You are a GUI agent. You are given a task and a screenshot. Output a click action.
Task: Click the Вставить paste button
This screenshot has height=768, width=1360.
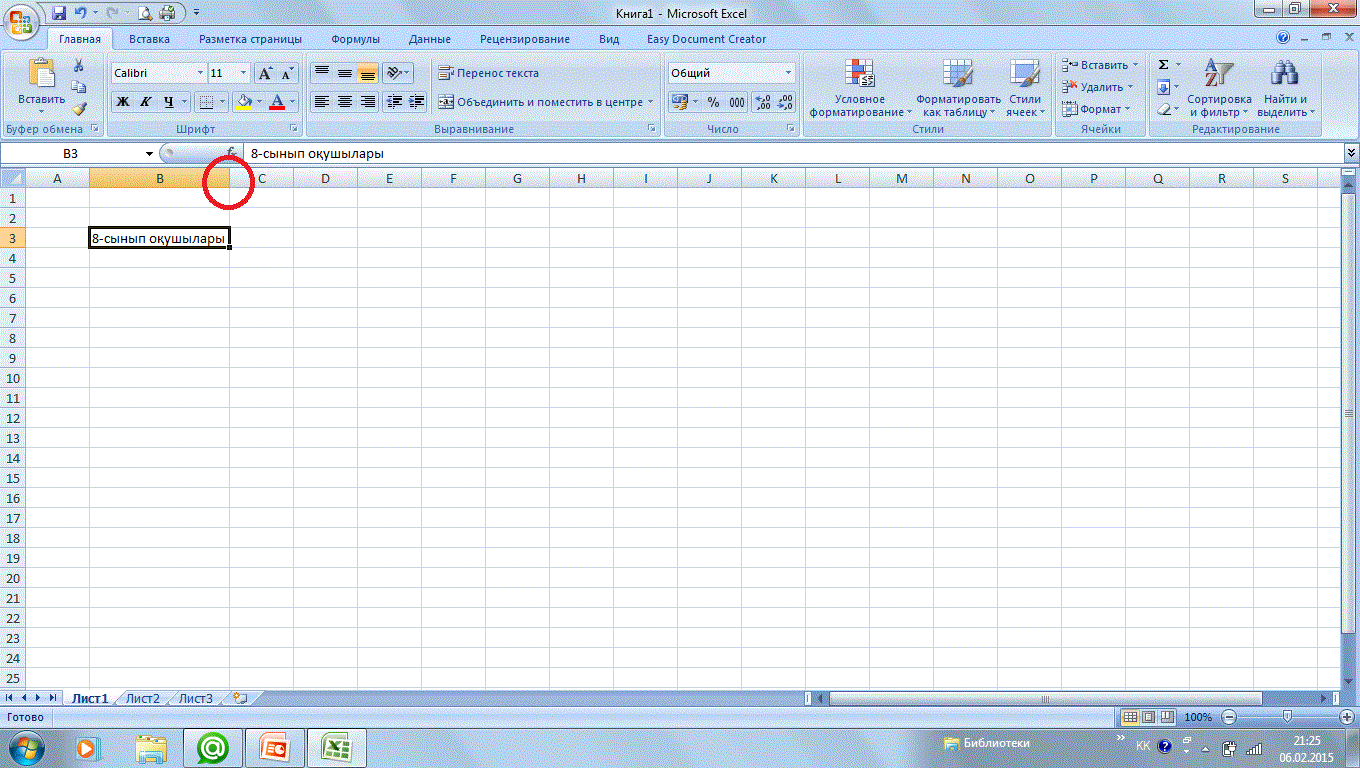tap(42, 84)
